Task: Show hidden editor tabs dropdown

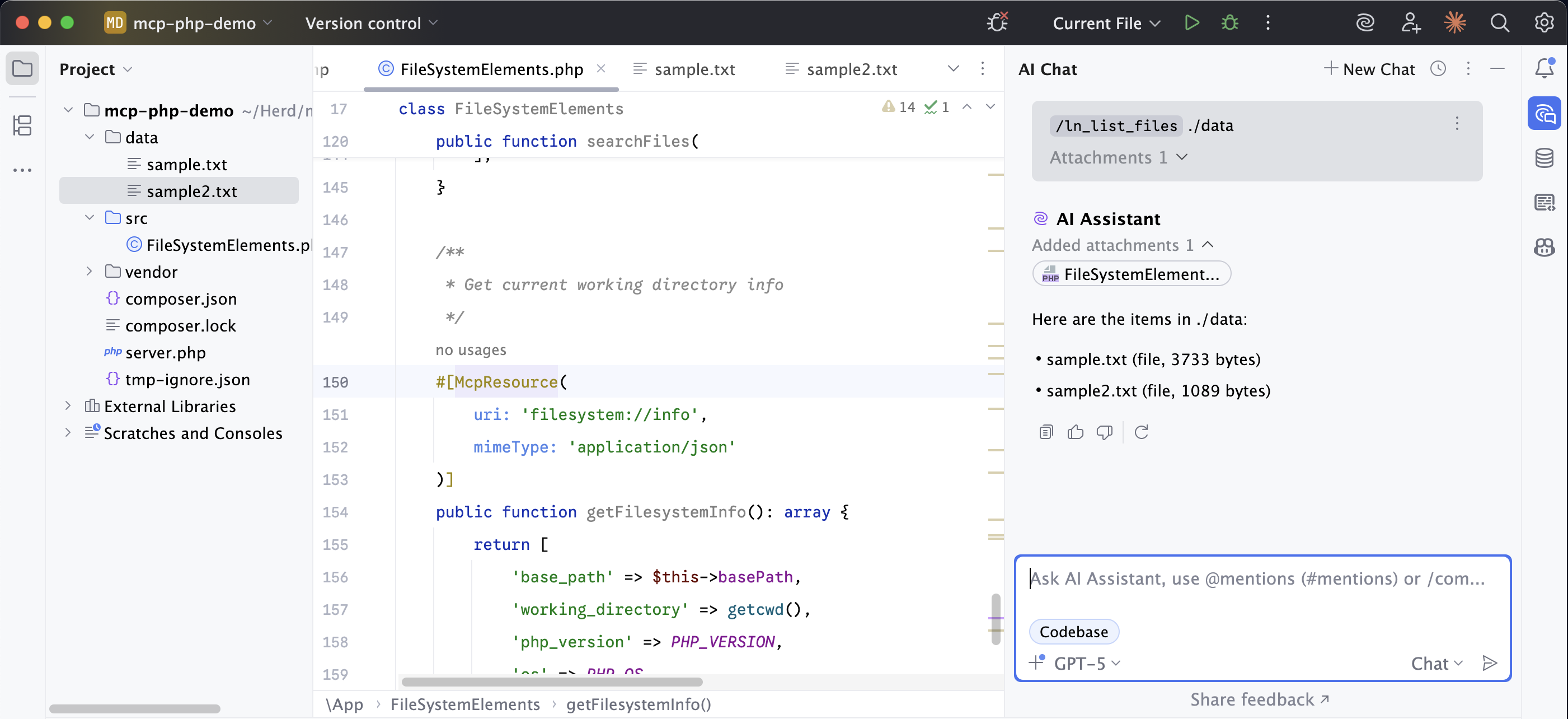Action: [953, 68]
